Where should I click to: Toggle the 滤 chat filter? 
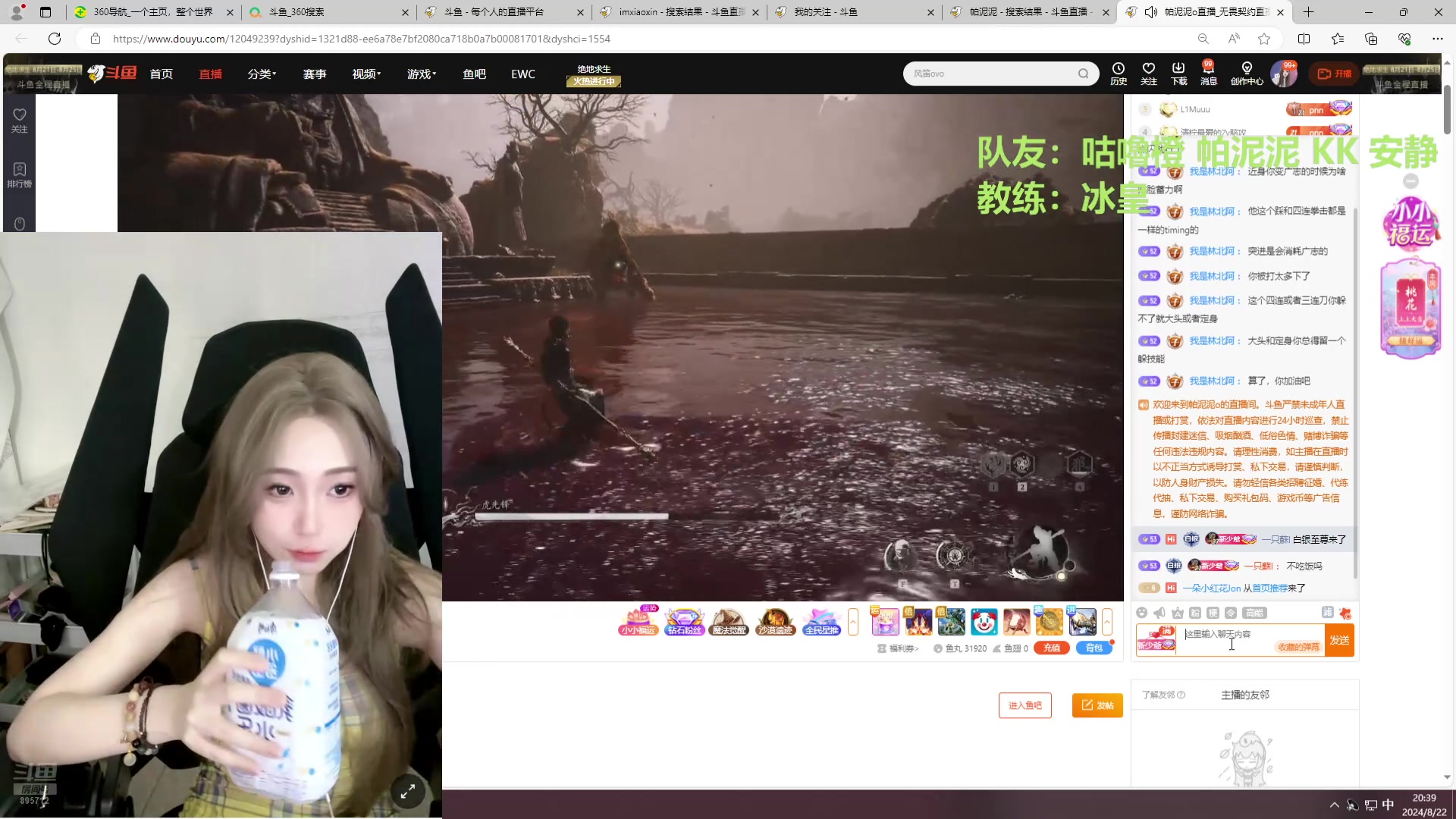tap(1327, 612)
